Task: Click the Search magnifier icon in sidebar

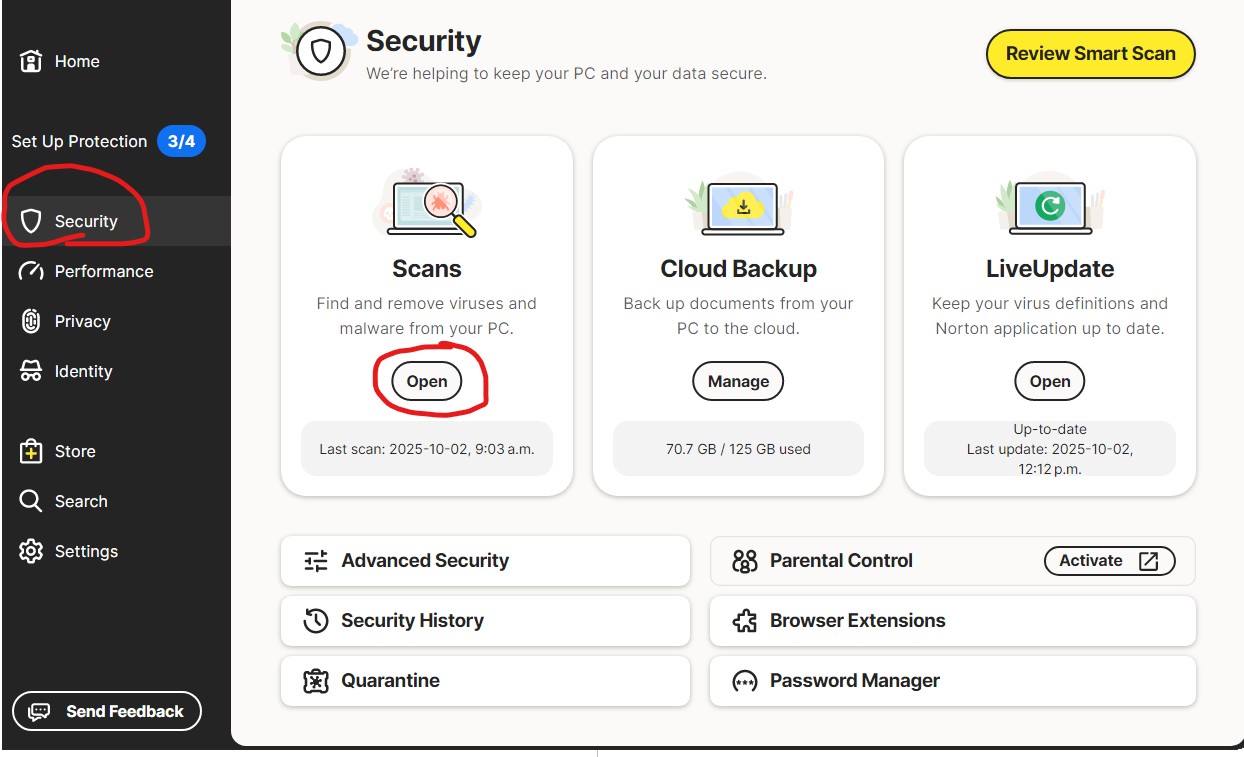Action: coord(31,501)
